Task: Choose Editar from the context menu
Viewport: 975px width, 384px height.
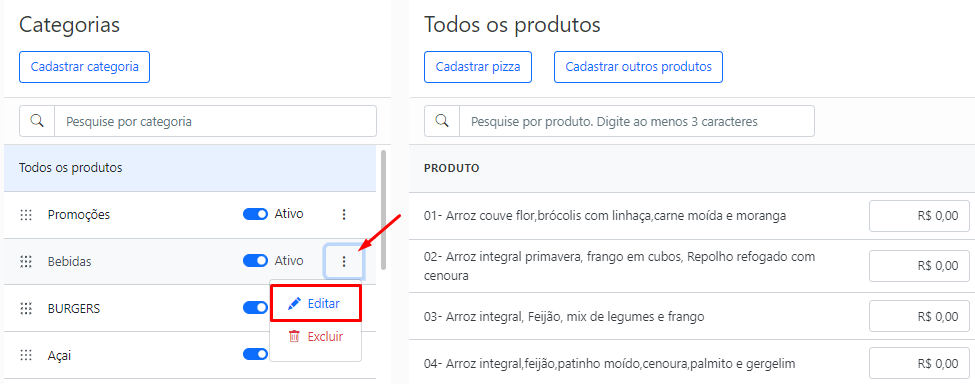Action: pos(315,304)
